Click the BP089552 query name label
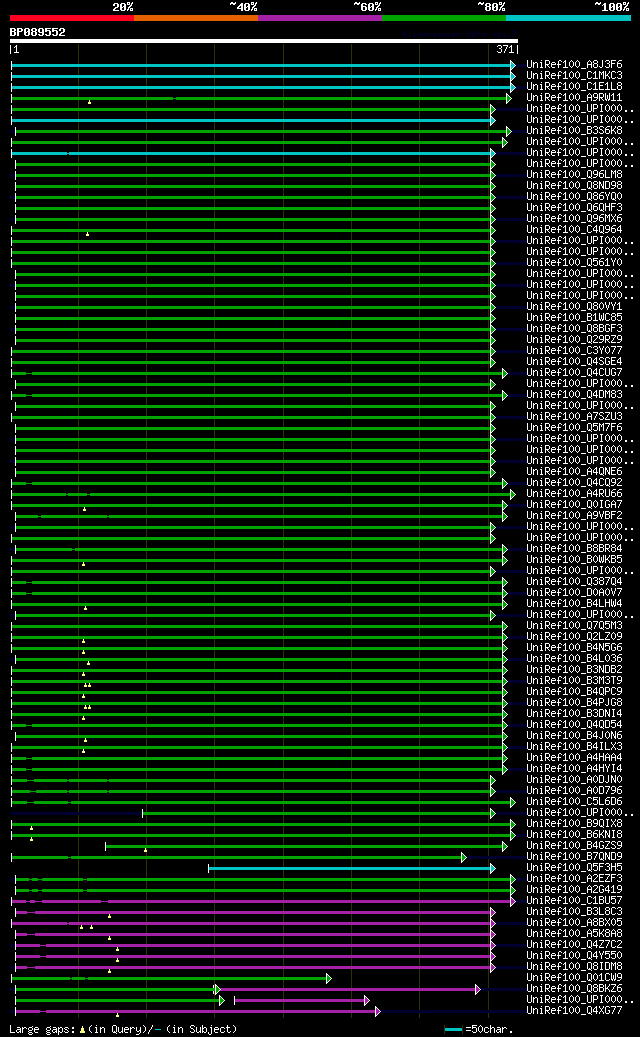This screenshot has height=1037, width=640. (x=38, y=32)
